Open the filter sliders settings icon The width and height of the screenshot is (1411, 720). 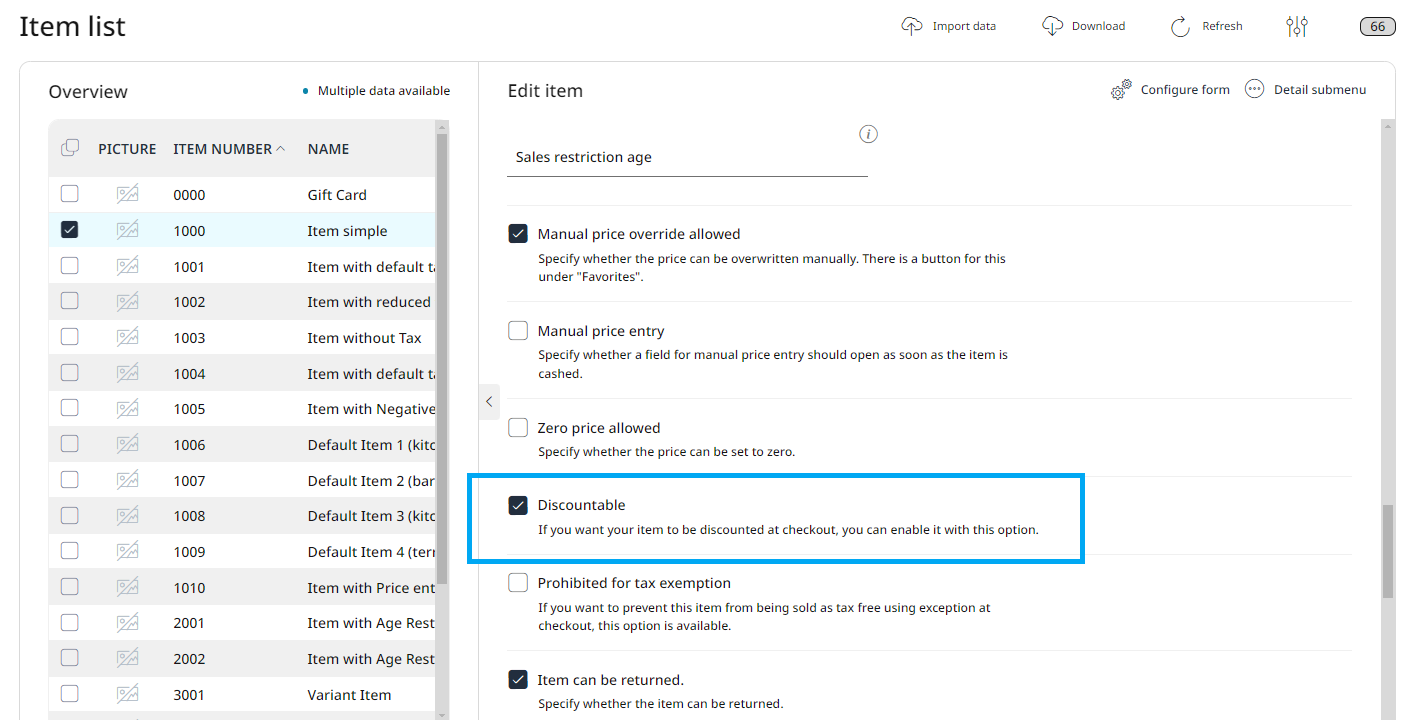coord(1297,26)
